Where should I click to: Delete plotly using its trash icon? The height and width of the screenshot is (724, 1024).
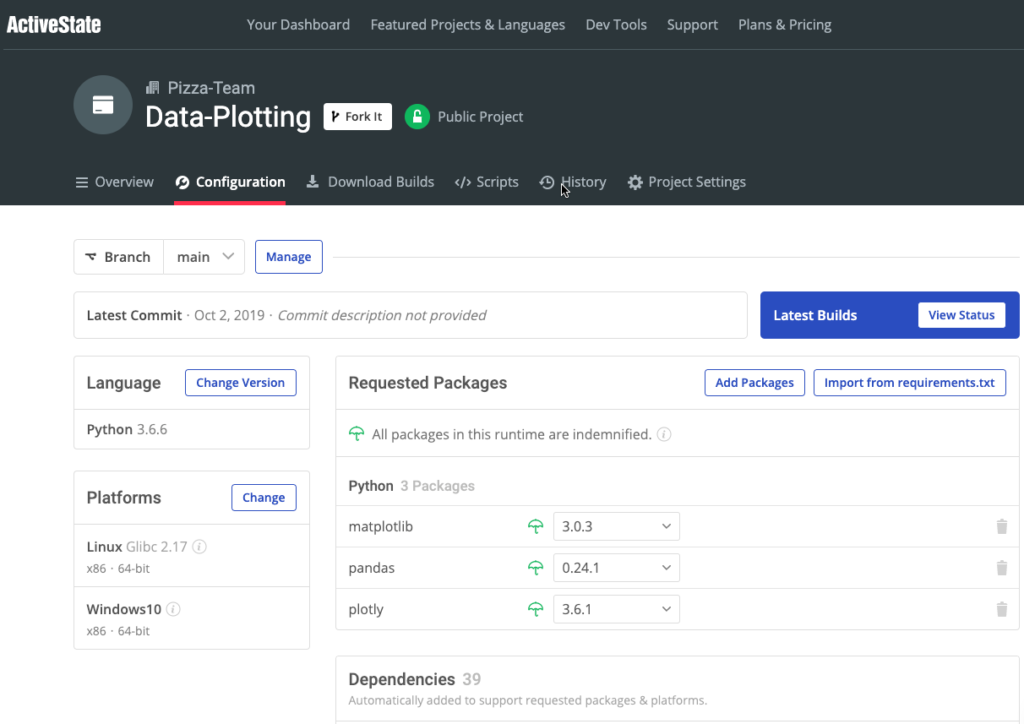click(1001, 609)
